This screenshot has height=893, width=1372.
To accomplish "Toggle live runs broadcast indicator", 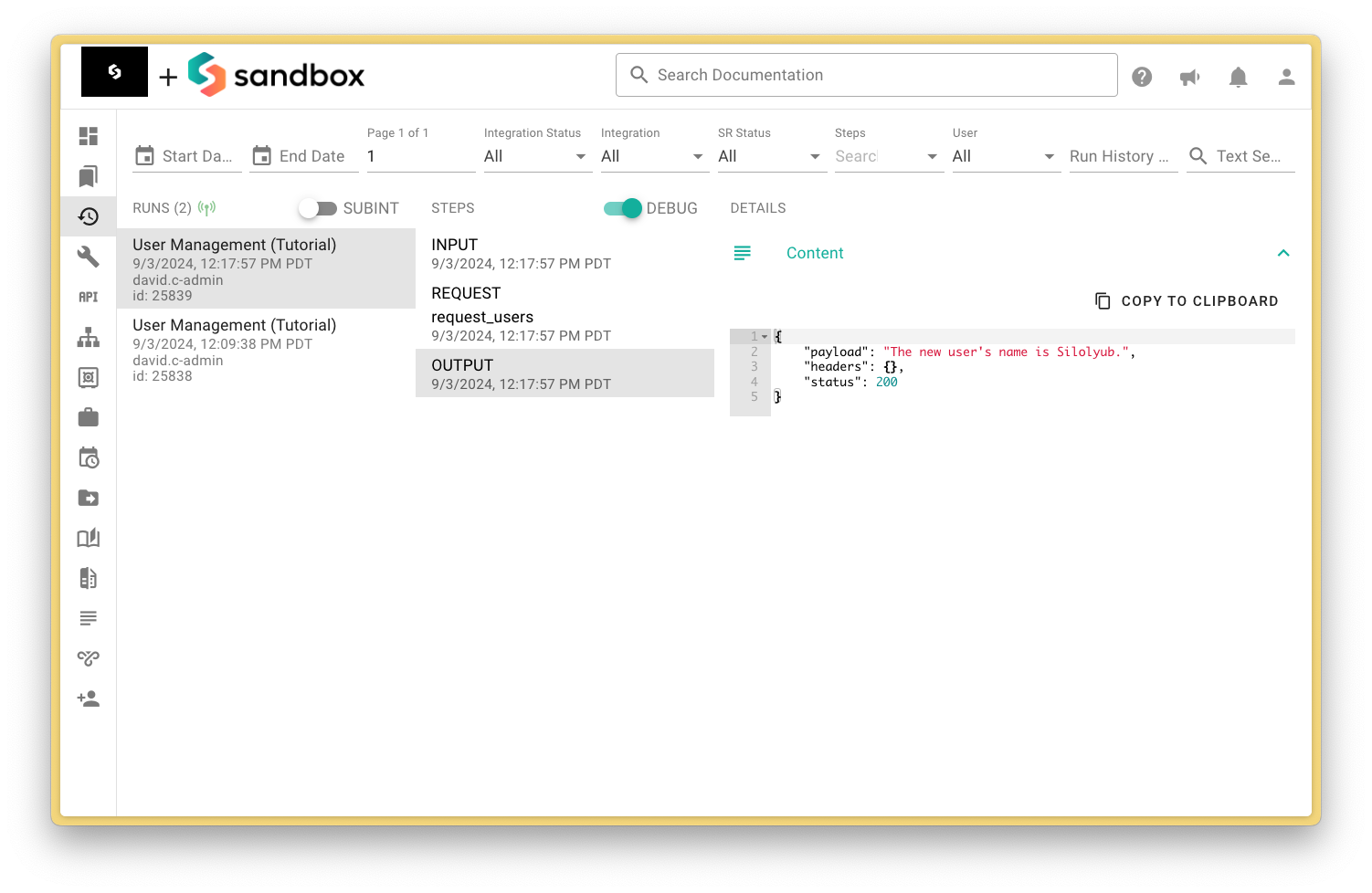I will (x=207, y=208).
